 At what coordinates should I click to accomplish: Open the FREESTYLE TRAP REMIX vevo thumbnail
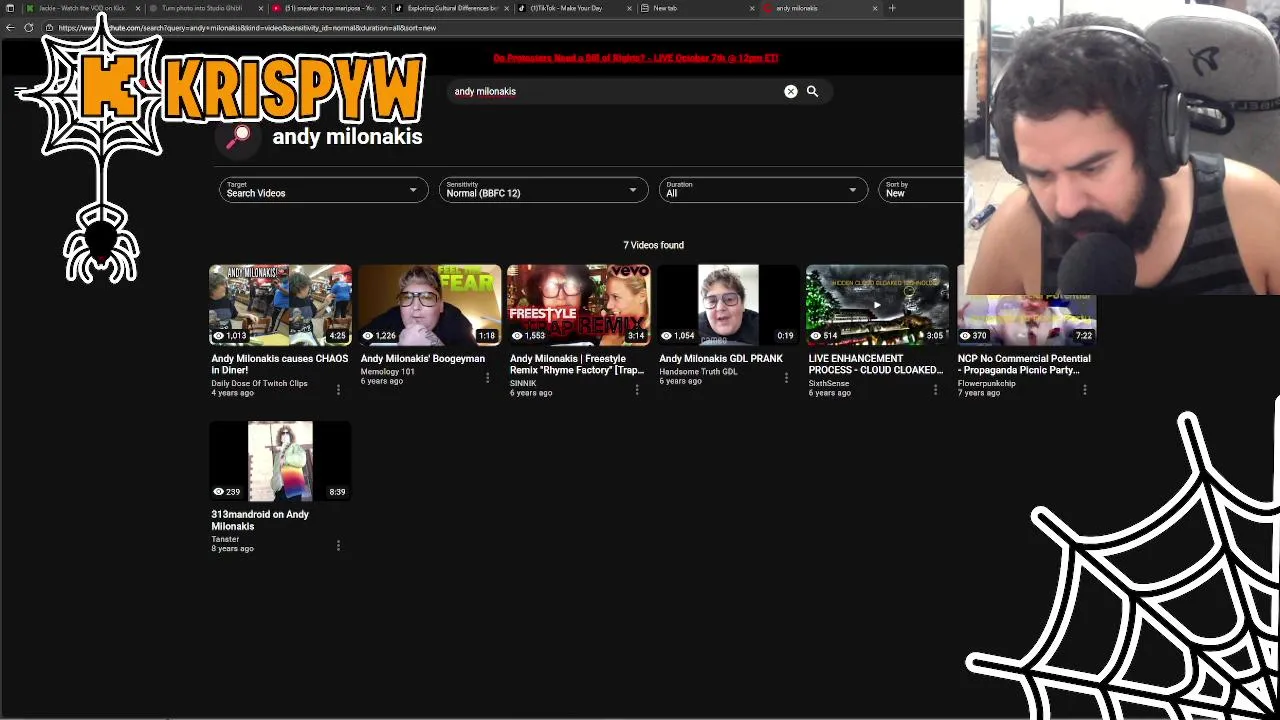point(579,305)
